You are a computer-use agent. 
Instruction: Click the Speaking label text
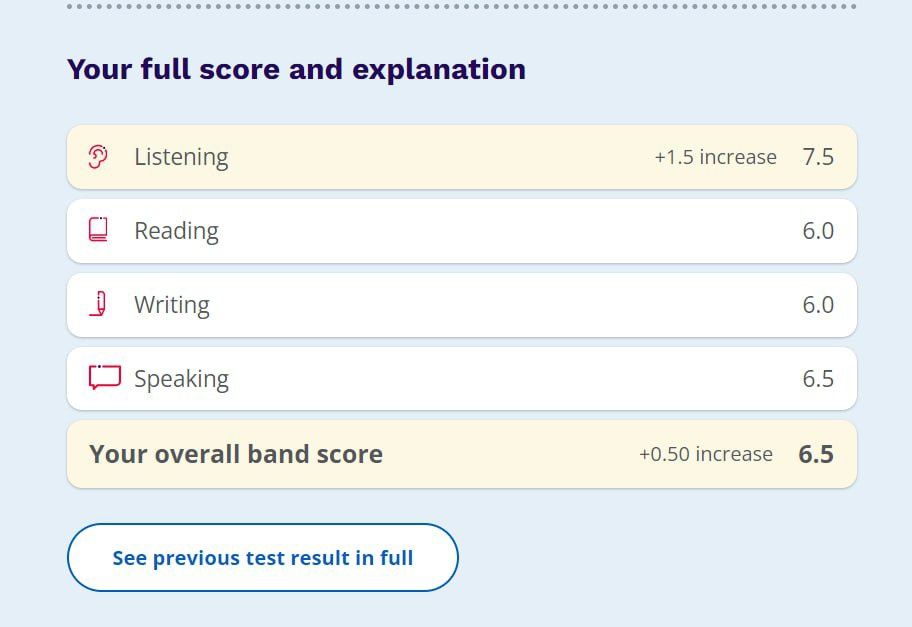[x=181, y=379]
